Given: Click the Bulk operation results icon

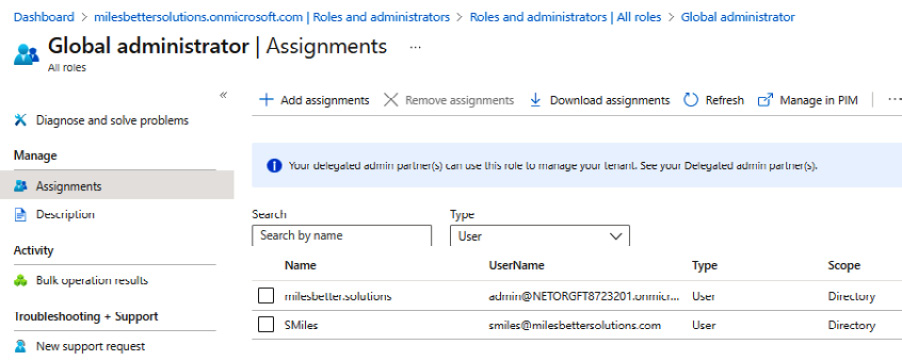Looking at the screenshot, I should click(x=21, y=281).
